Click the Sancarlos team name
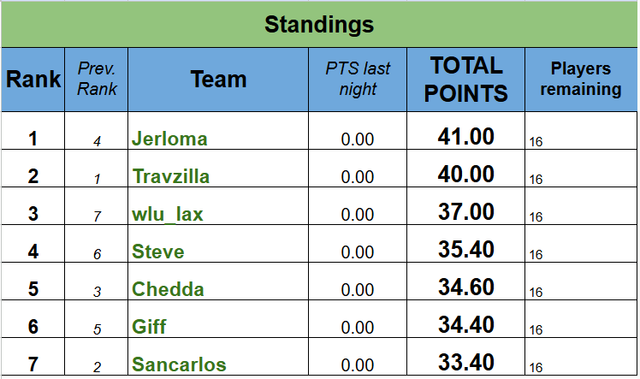640x379 pixels. 179,364
